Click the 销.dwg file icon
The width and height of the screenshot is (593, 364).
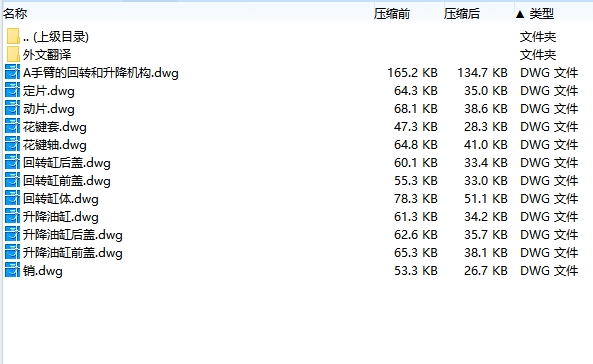click(x=12, y=271)
